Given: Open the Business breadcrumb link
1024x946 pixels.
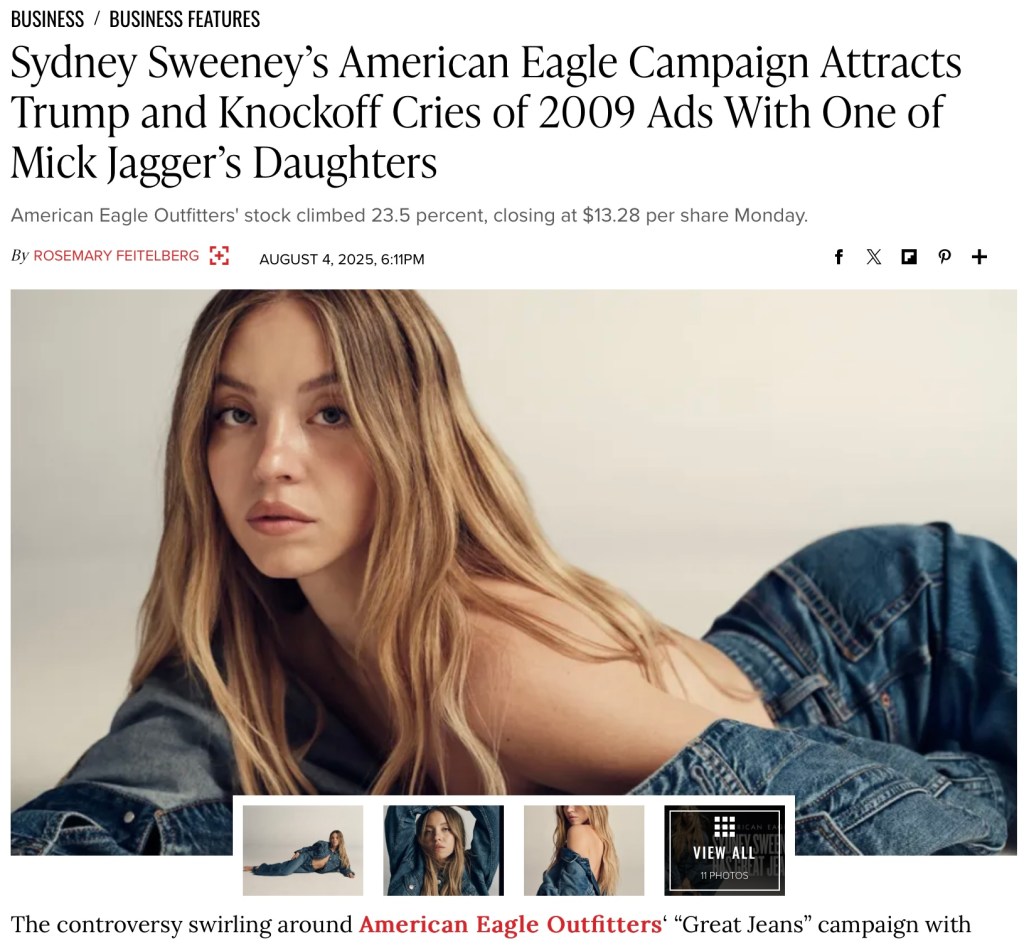Looking at the screenshot, I should [x=47, y=20].
